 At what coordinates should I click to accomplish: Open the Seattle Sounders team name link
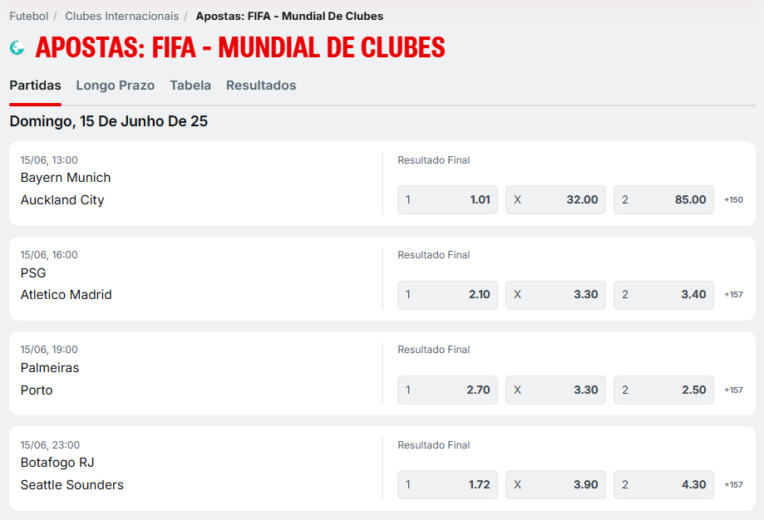(x=72, y=485)
